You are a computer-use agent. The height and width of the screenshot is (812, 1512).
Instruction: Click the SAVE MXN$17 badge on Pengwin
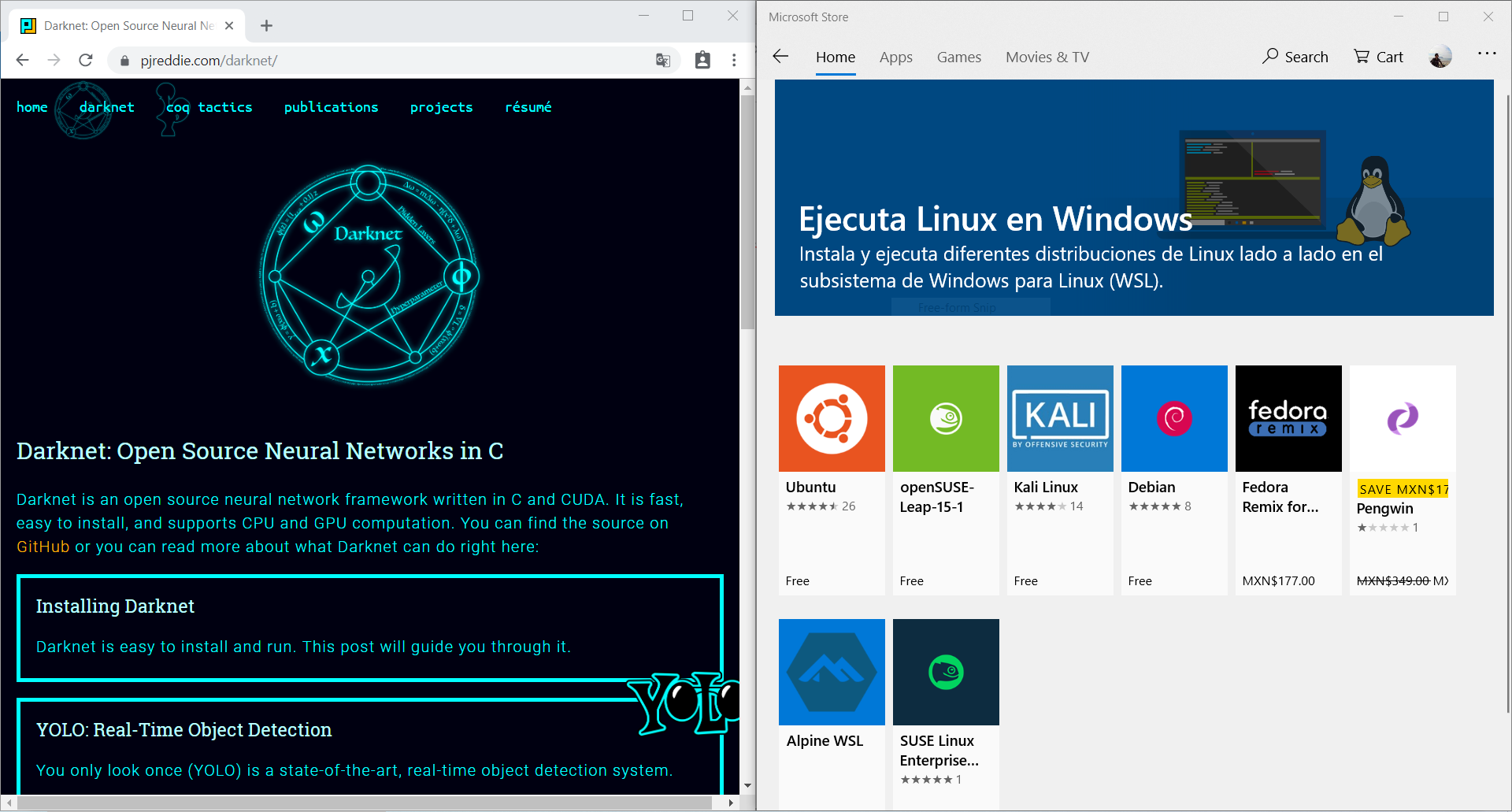[1403, 489]
